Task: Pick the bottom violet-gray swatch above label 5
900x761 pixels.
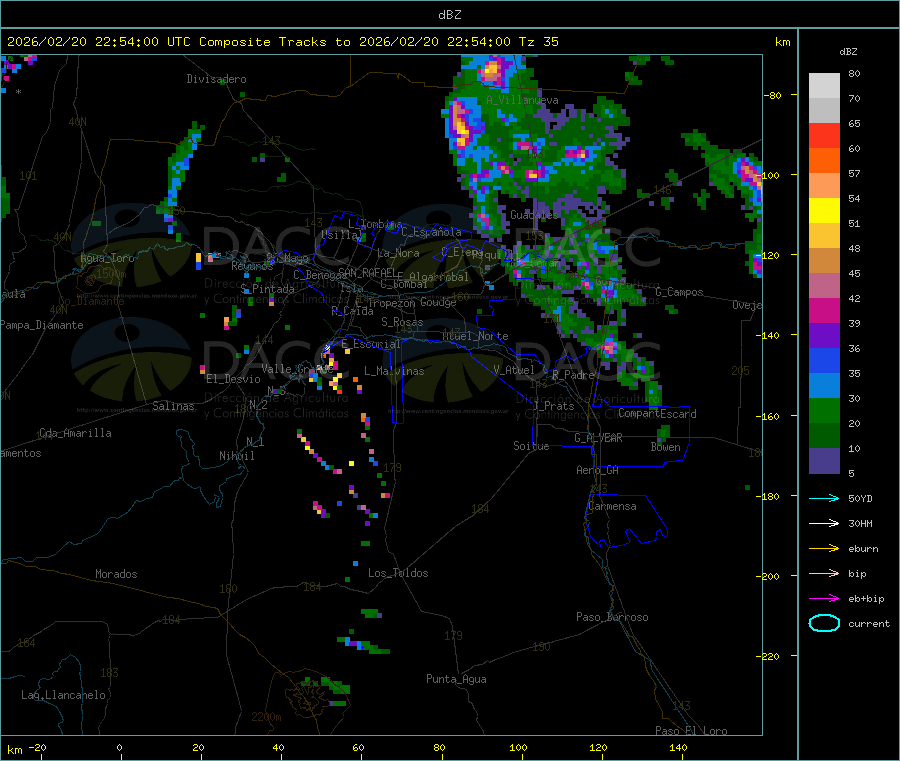Action: pos(824,461)
